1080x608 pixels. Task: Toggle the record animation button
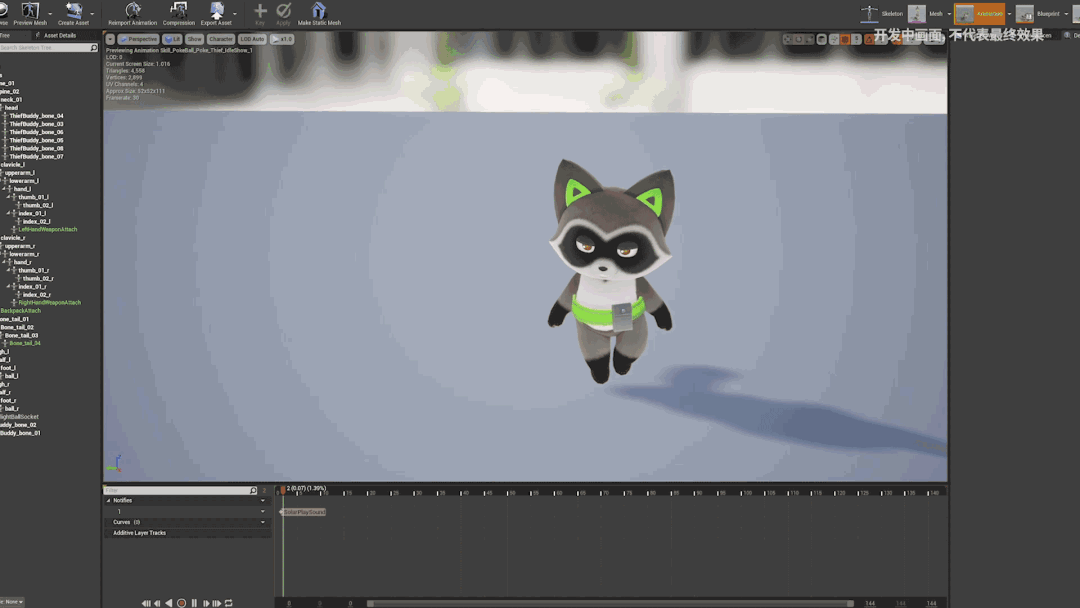click(181, 603)
